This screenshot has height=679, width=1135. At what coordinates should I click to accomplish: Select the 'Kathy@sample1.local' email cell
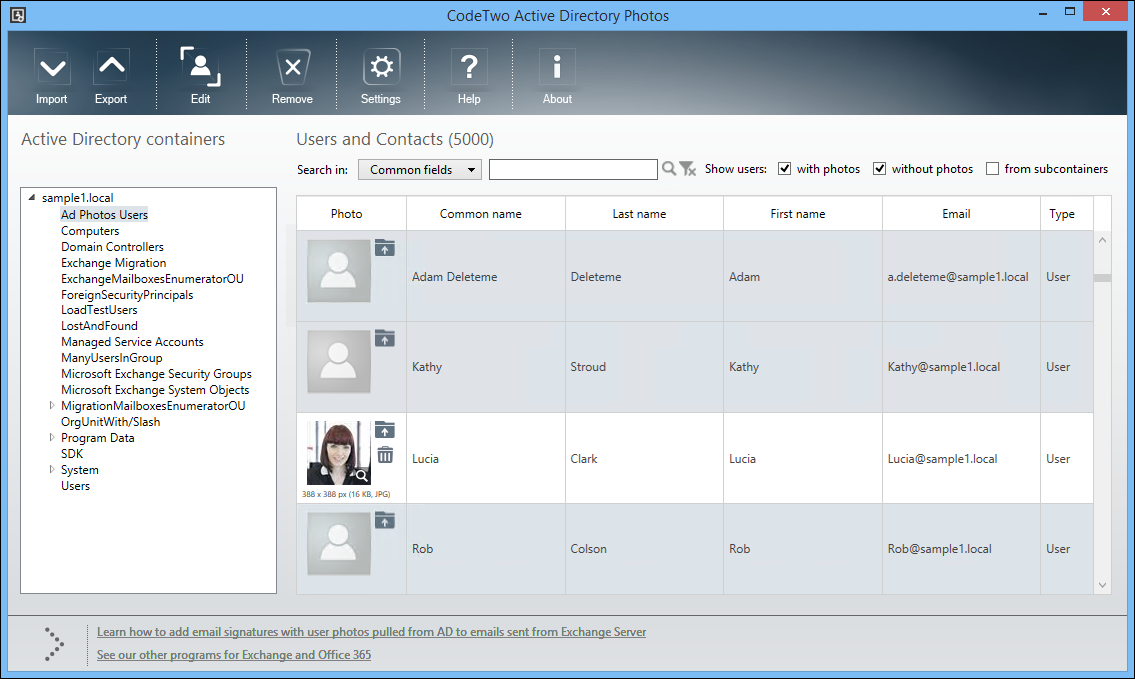961,367
